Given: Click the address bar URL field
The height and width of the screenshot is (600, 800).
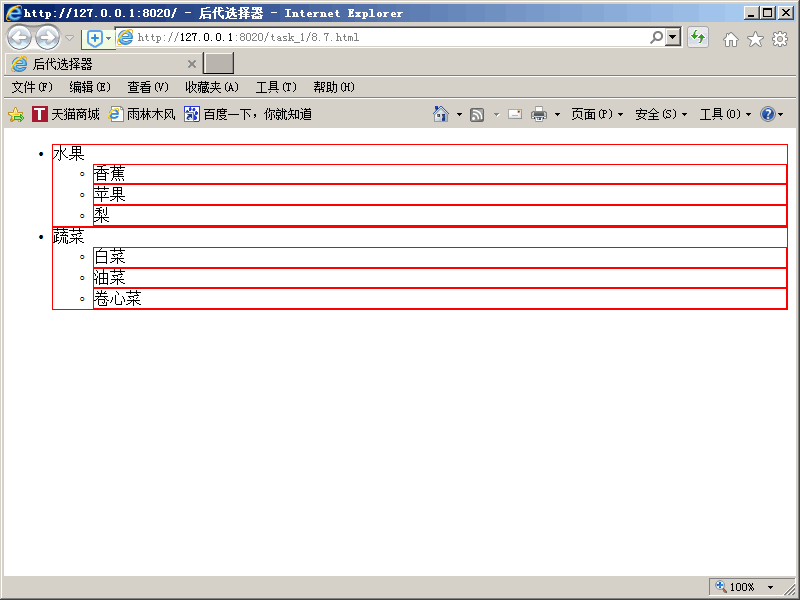Looking at the screenshot, I should coord(383,37).
